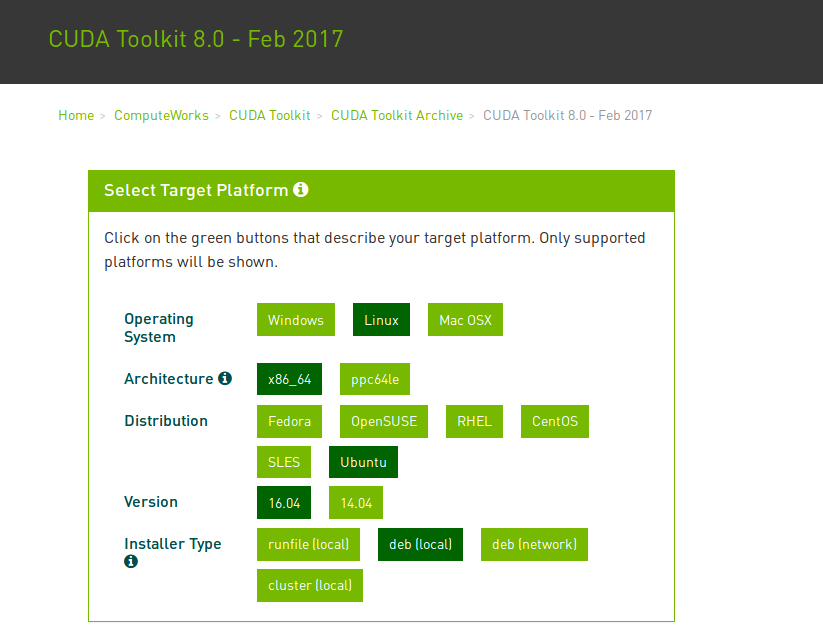Screen dimensions: 823x643
Task: Select cluster (local) installer type
Action: tap(310, 586)
